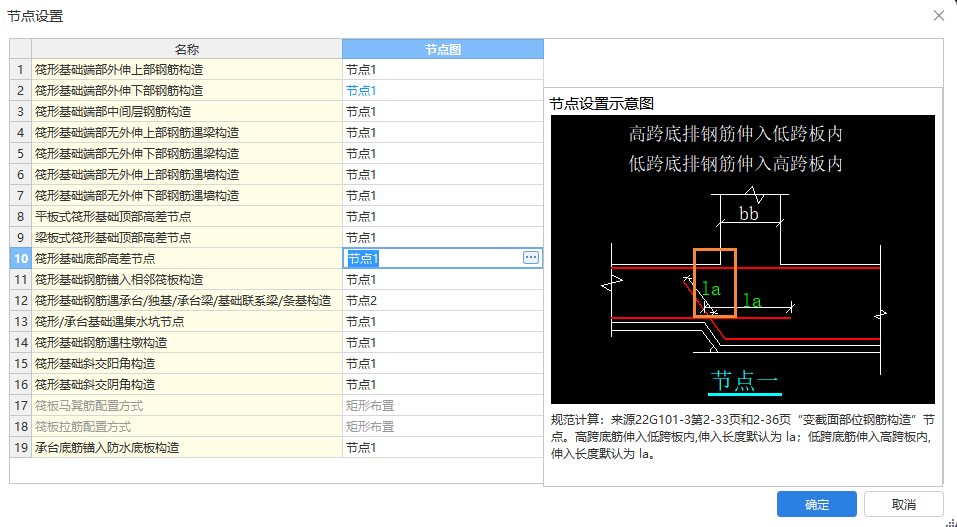Select row 筏形基础钢筋遇柱墩构造
Viewport: 957px width, 527px height.
[187, 342]
